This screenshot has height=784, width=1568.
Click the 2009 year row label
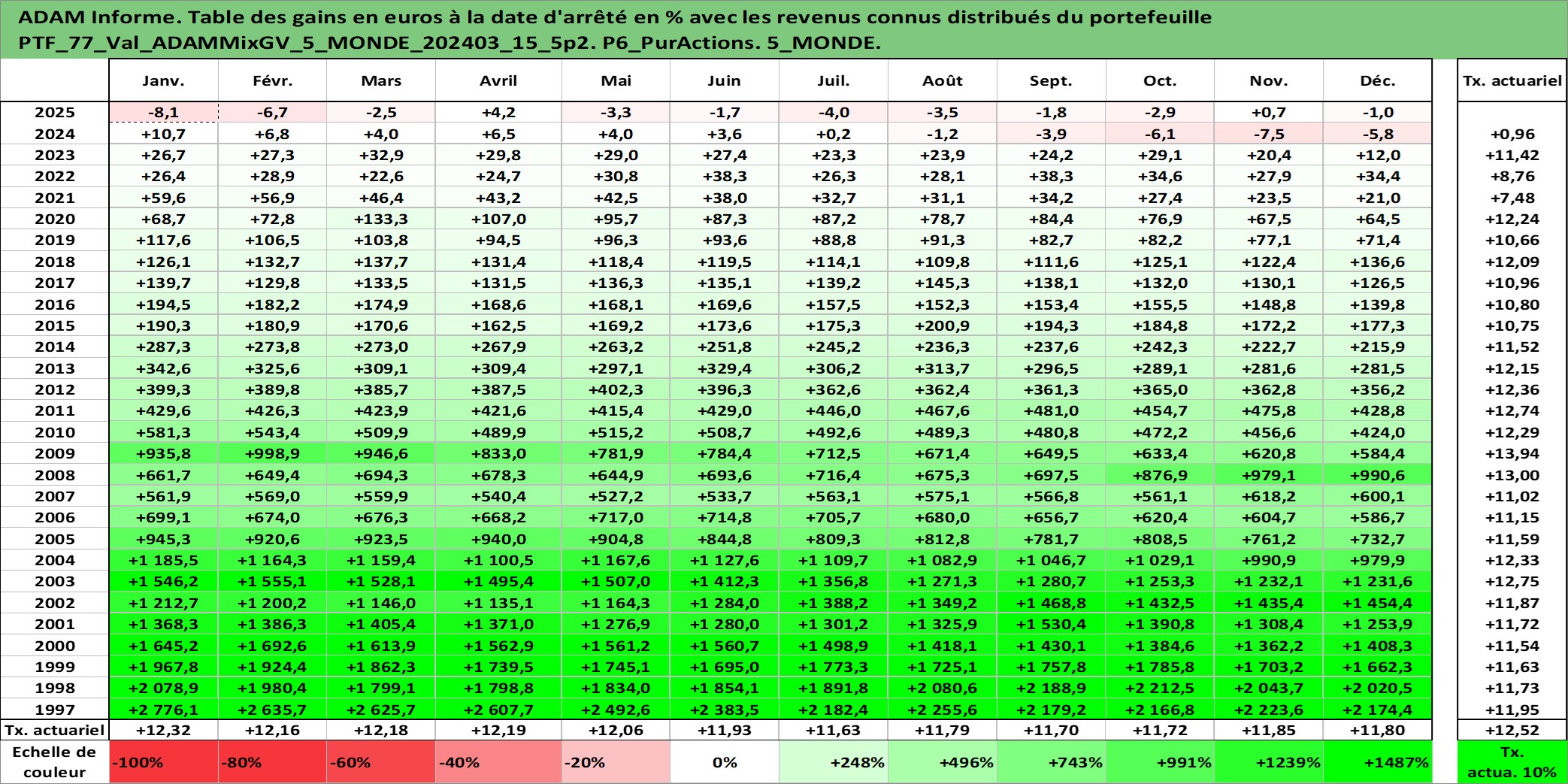[x=55, y=453]
